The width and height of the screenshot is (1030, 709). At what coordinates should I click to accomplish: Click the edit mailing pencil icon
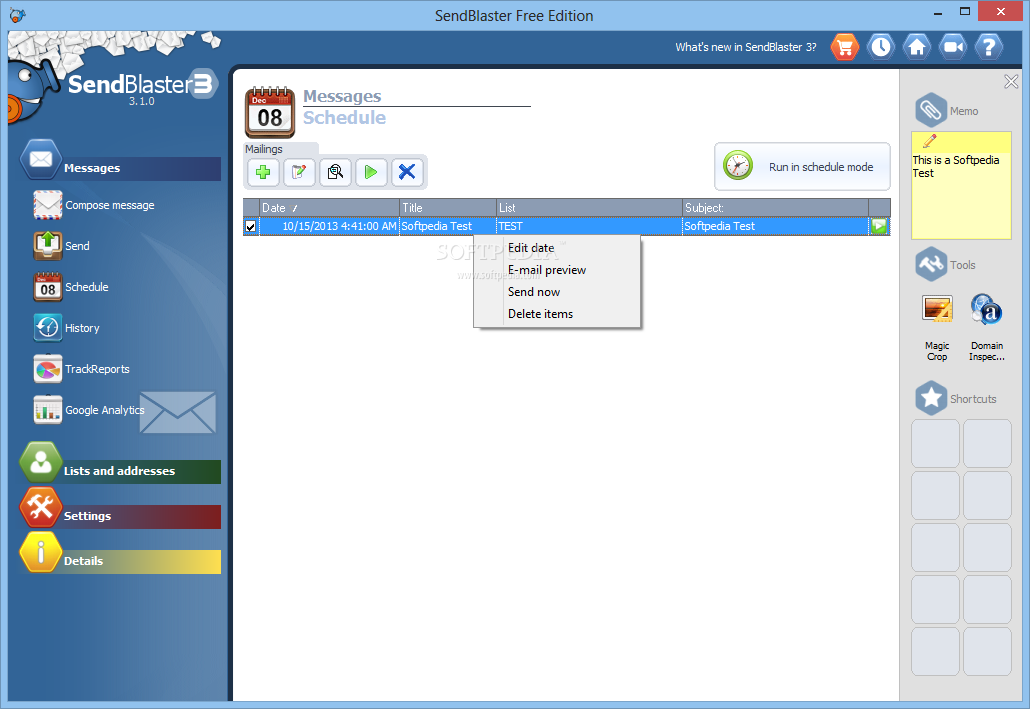(x=299, y=172)
